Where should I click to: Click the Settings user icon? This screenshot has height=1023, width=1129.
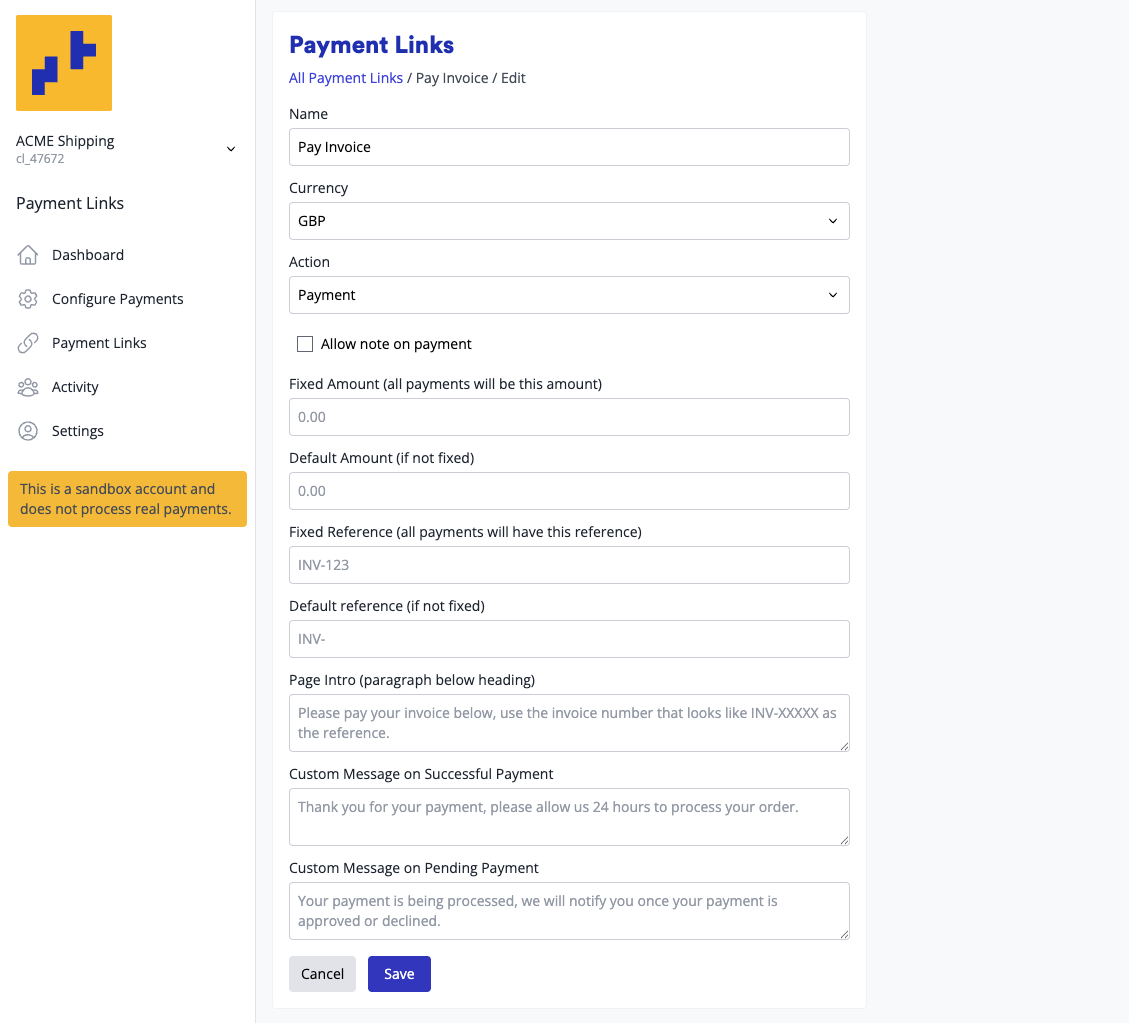(28, 431)
